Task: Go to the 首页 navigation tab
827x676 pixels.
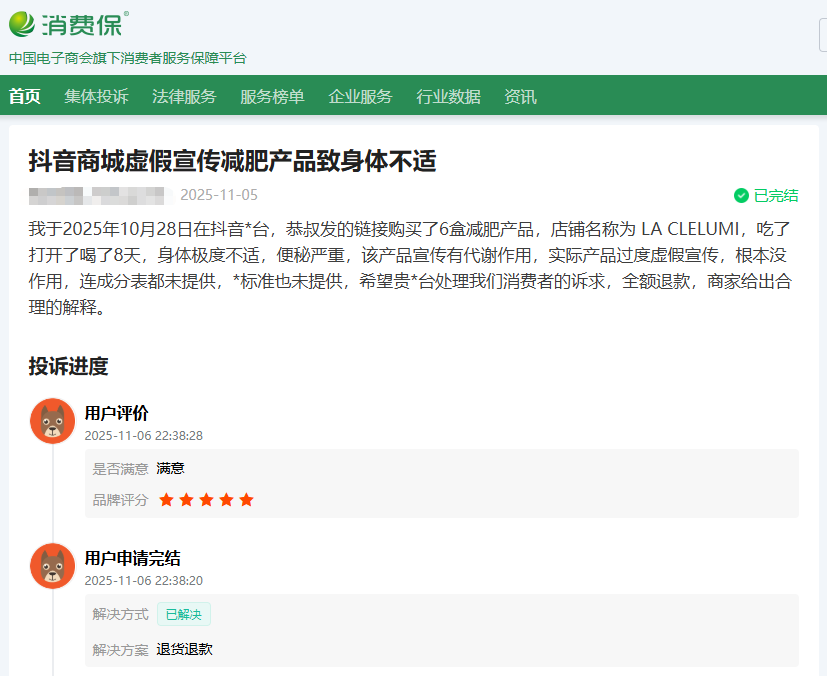Action: 25,97
